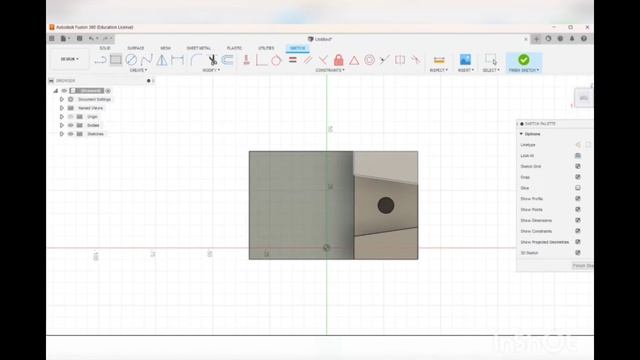Image resolution: width=640 pixels, height=360 pixels.
Task: Toggle visibility eye of Origin folder
Action: coord(71,117)
